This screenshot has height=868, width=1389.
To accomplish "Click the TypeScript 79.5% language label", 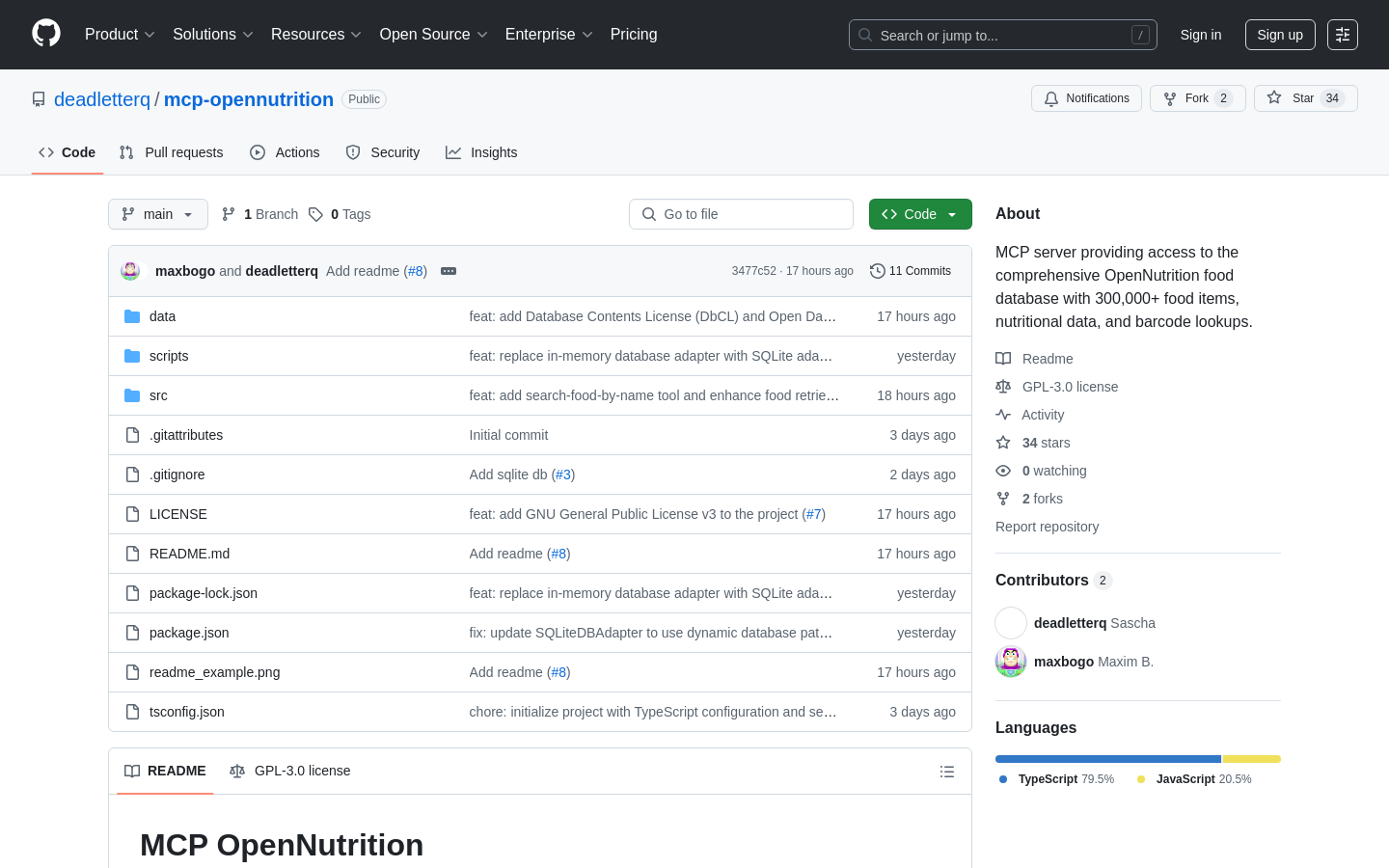I will pos(1057,779).
